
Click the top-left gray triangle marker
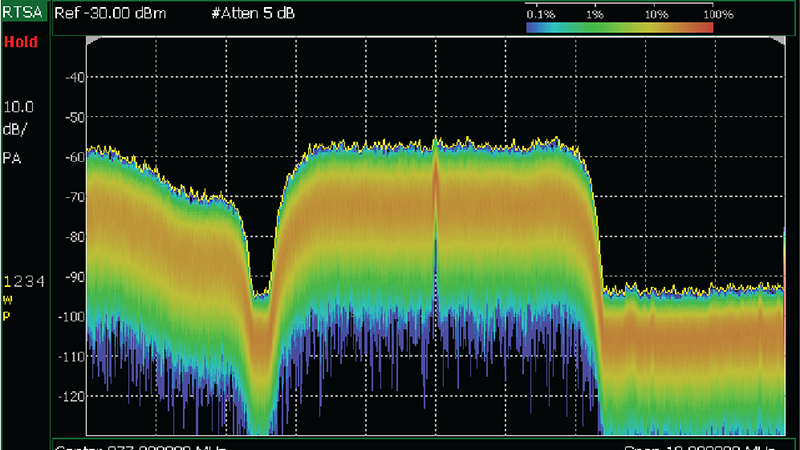[x=92, y=40]
